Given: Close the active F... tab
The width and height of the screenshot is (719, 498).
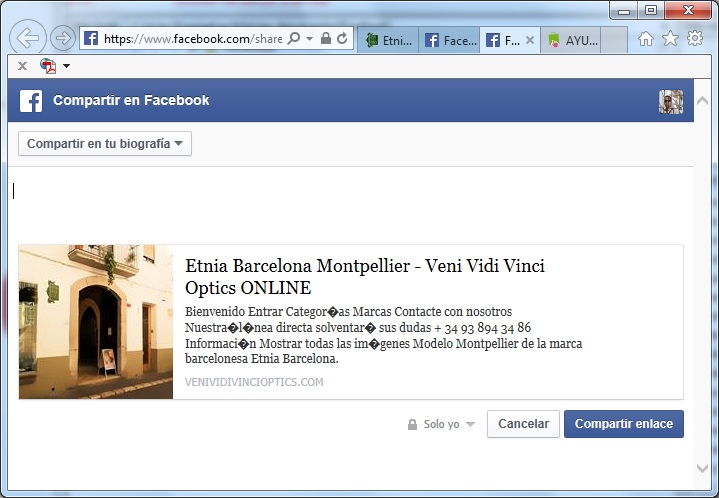Looking at the screenshot, I should pos(530,40).
